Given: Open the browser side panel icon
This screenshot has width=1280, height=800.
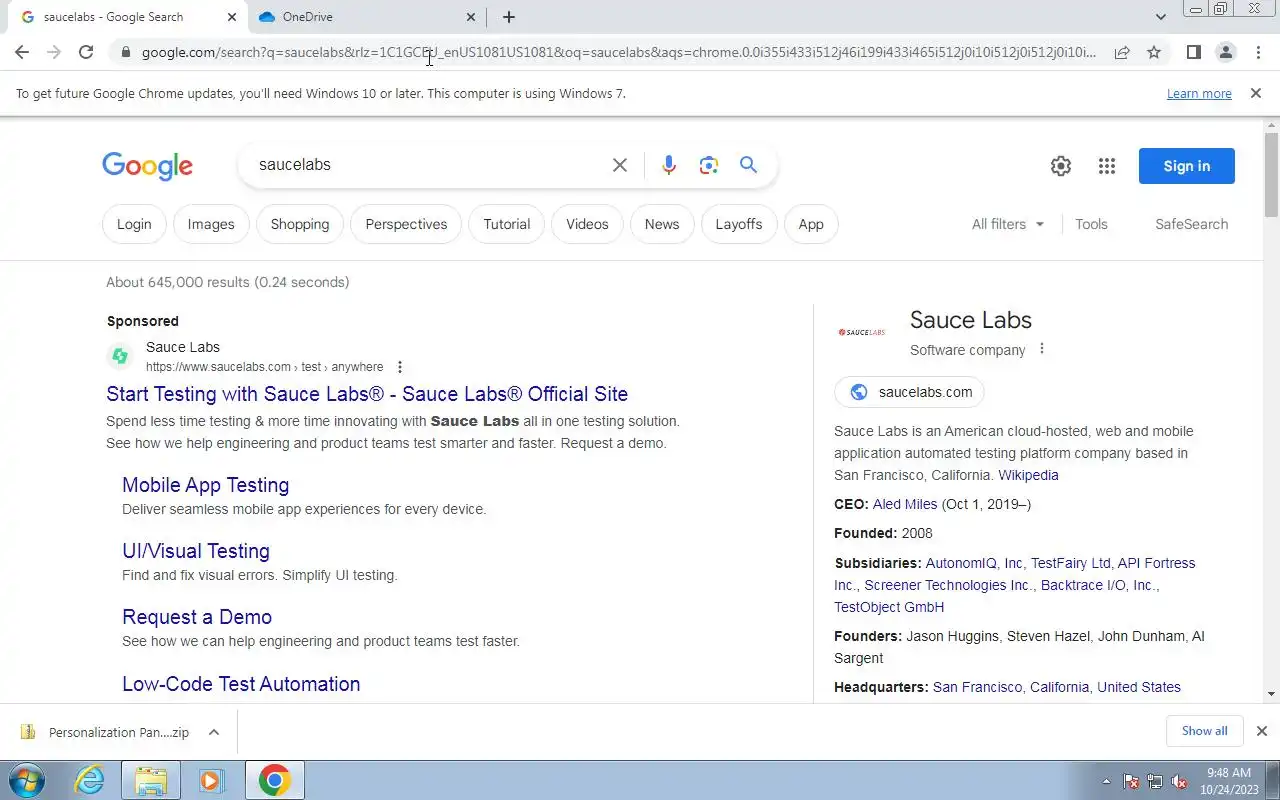Looking at the screenshot, I should (x=1193, y=52).
